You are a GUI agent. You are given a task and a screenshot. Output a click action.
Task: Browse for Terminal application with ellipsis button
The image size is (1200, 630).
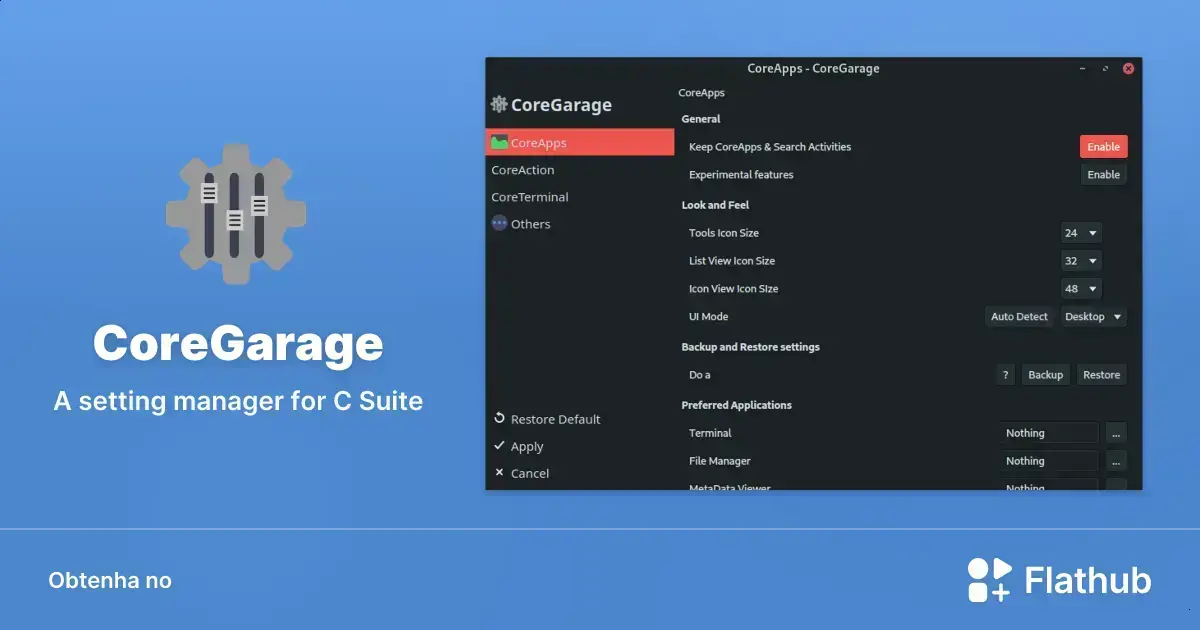pos(1116,433)
